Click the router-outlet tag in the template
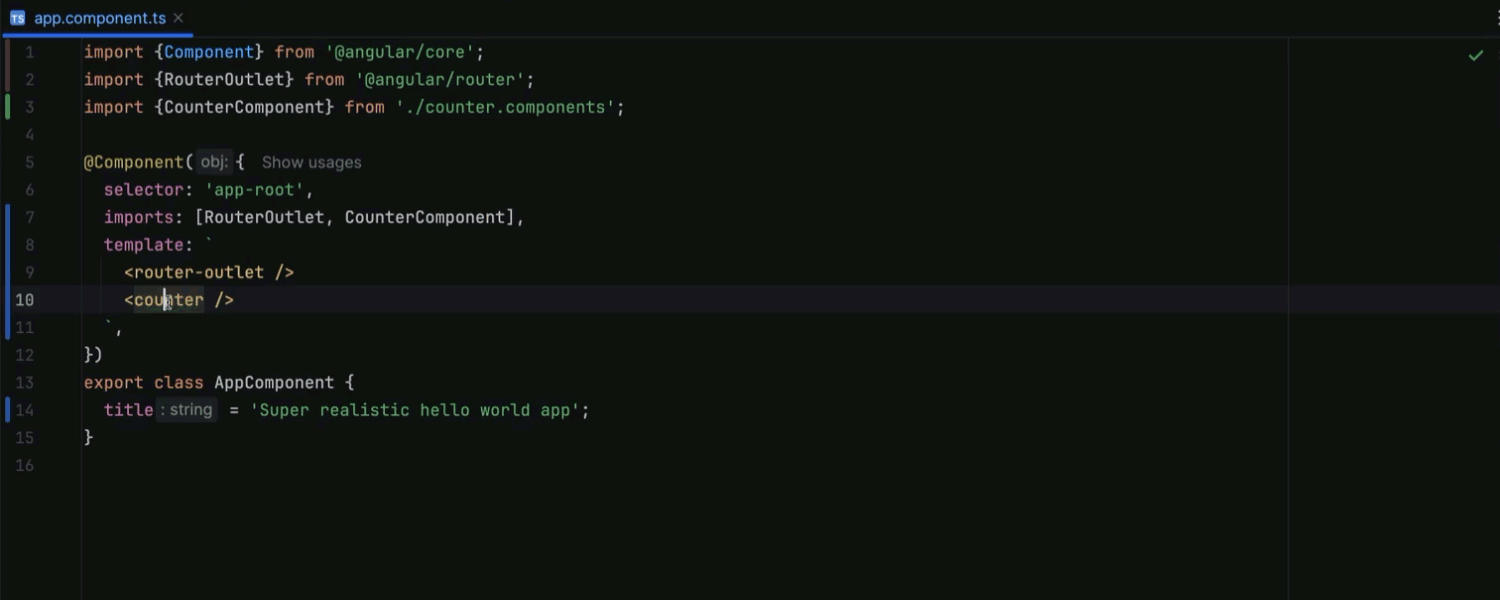Image resolution: width=1500 pixels, height=600 pixels. point(199,272)
